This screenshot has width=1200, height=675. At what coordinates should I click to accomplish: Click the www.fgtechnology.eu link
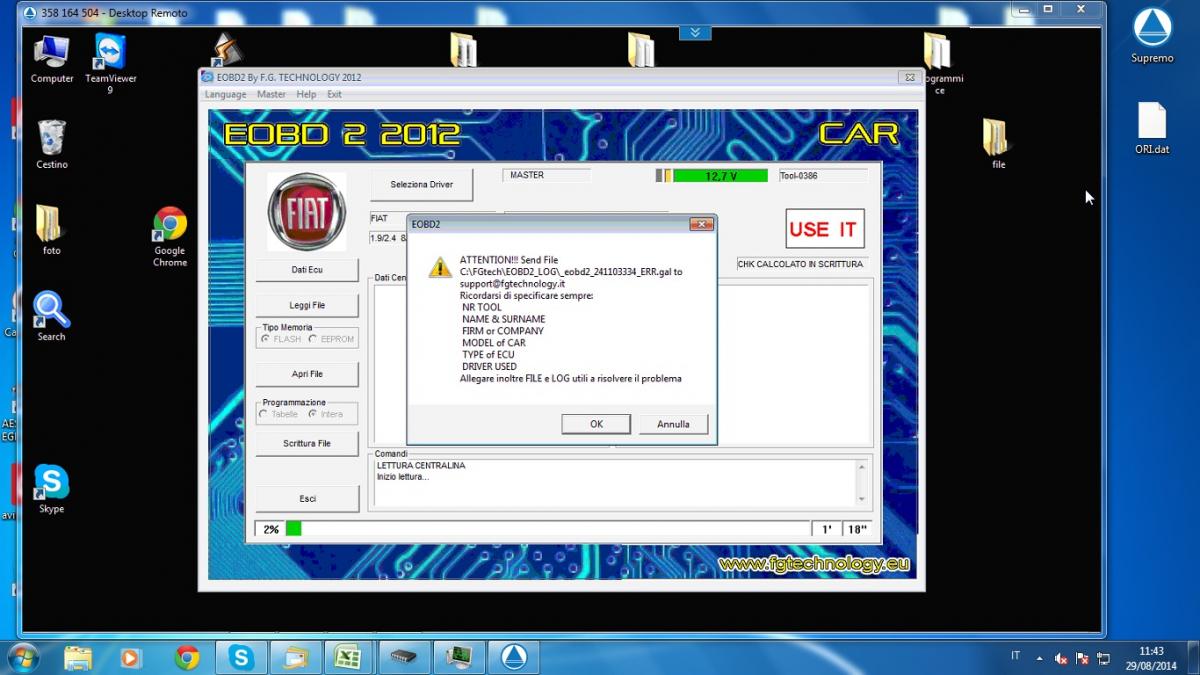(814, 565)
